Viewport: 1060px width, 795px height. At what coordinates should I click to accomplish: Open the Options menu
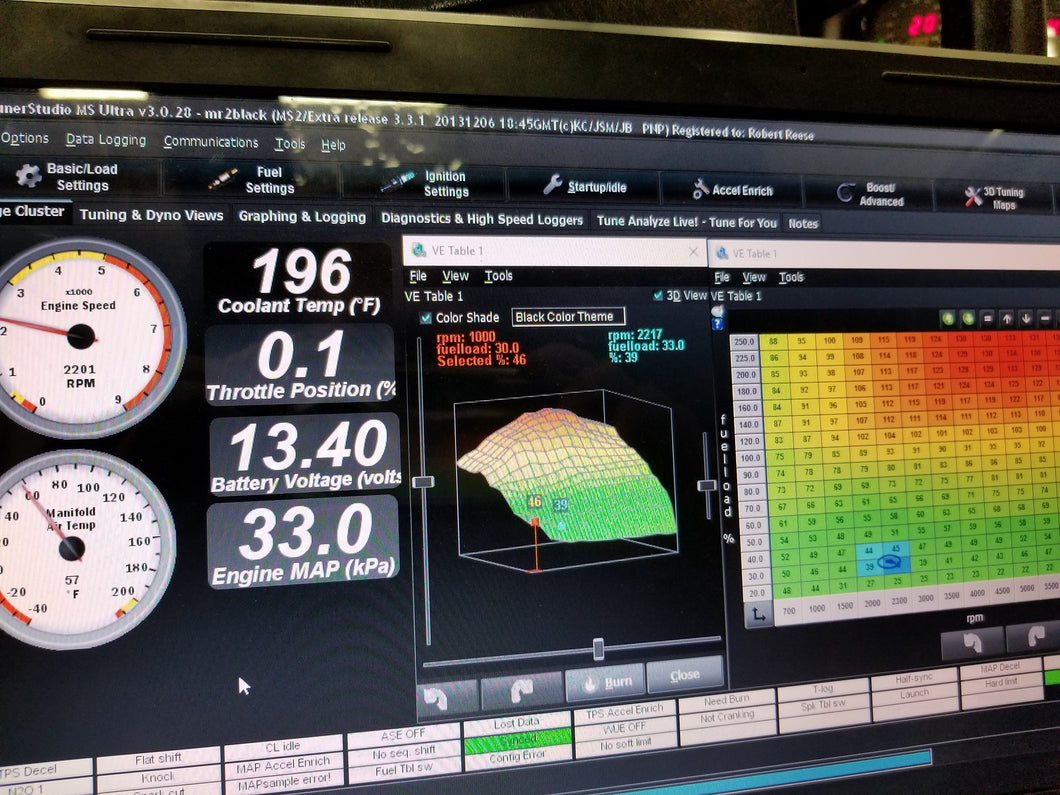25,139
